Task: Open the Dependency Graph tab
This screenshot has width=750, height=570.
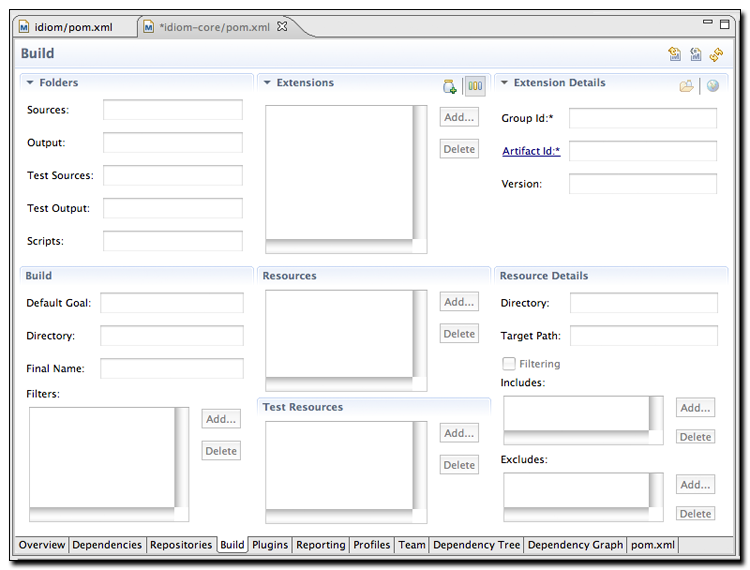Action: (575, 545)
